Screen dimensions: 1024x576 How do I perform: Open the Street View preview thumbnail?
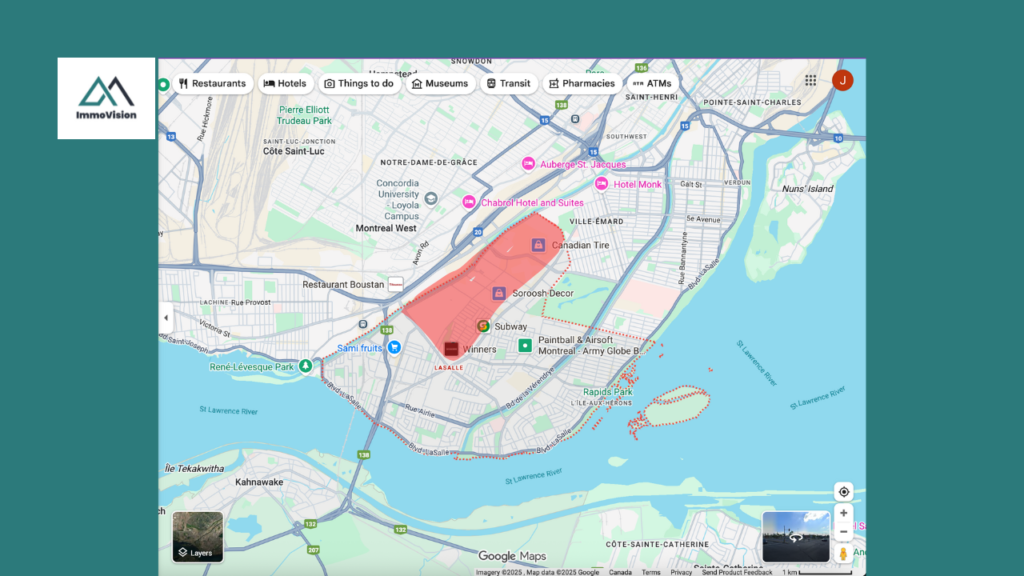[x=796, y=537]
